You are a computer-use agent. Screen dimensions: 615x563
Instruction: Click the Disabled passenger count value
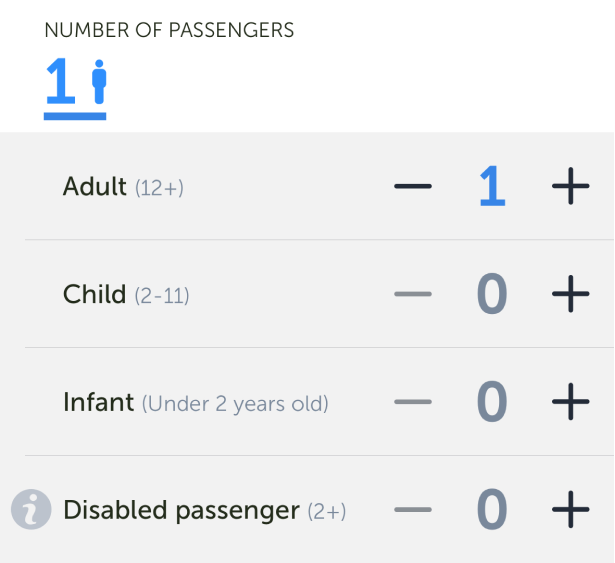(x=491, y=510)
